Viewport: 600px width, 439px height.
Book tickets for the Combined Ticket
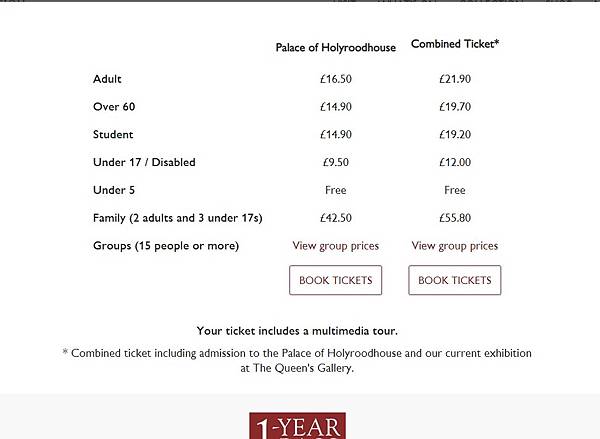pos(454,280)
